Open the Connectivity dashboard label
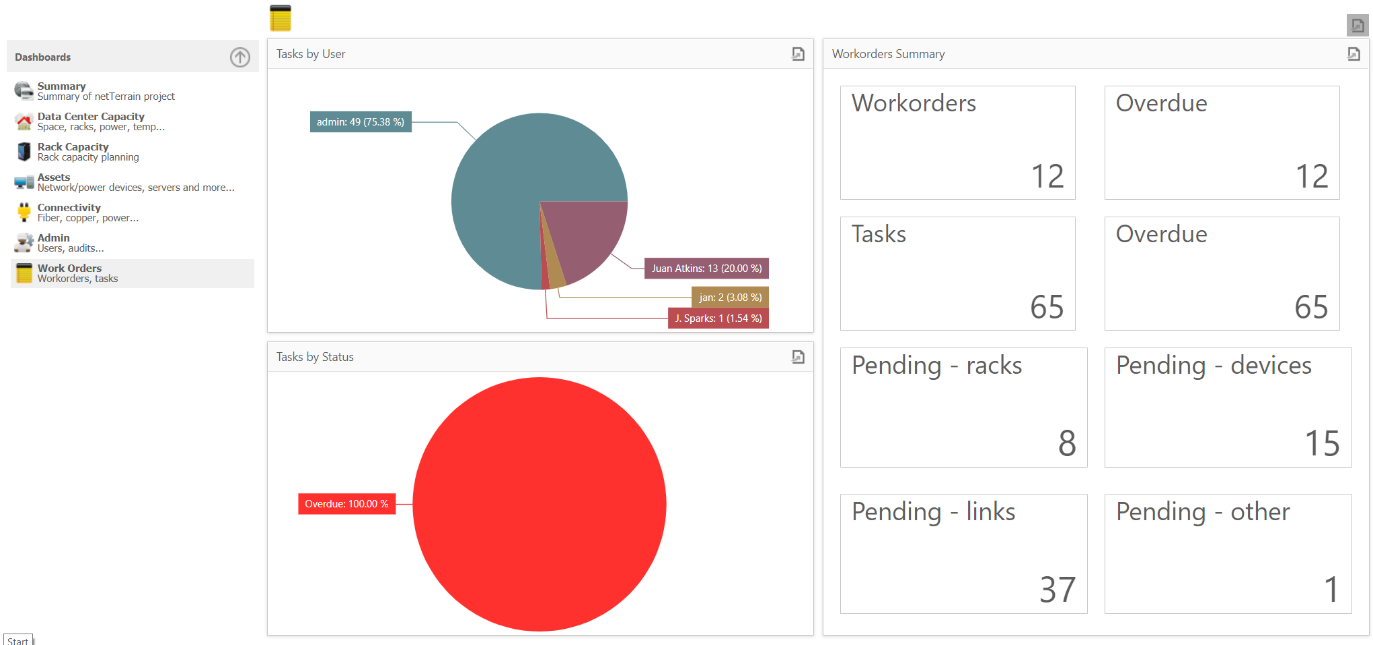This screenshot has width=1373, height=645. (69, 208)
